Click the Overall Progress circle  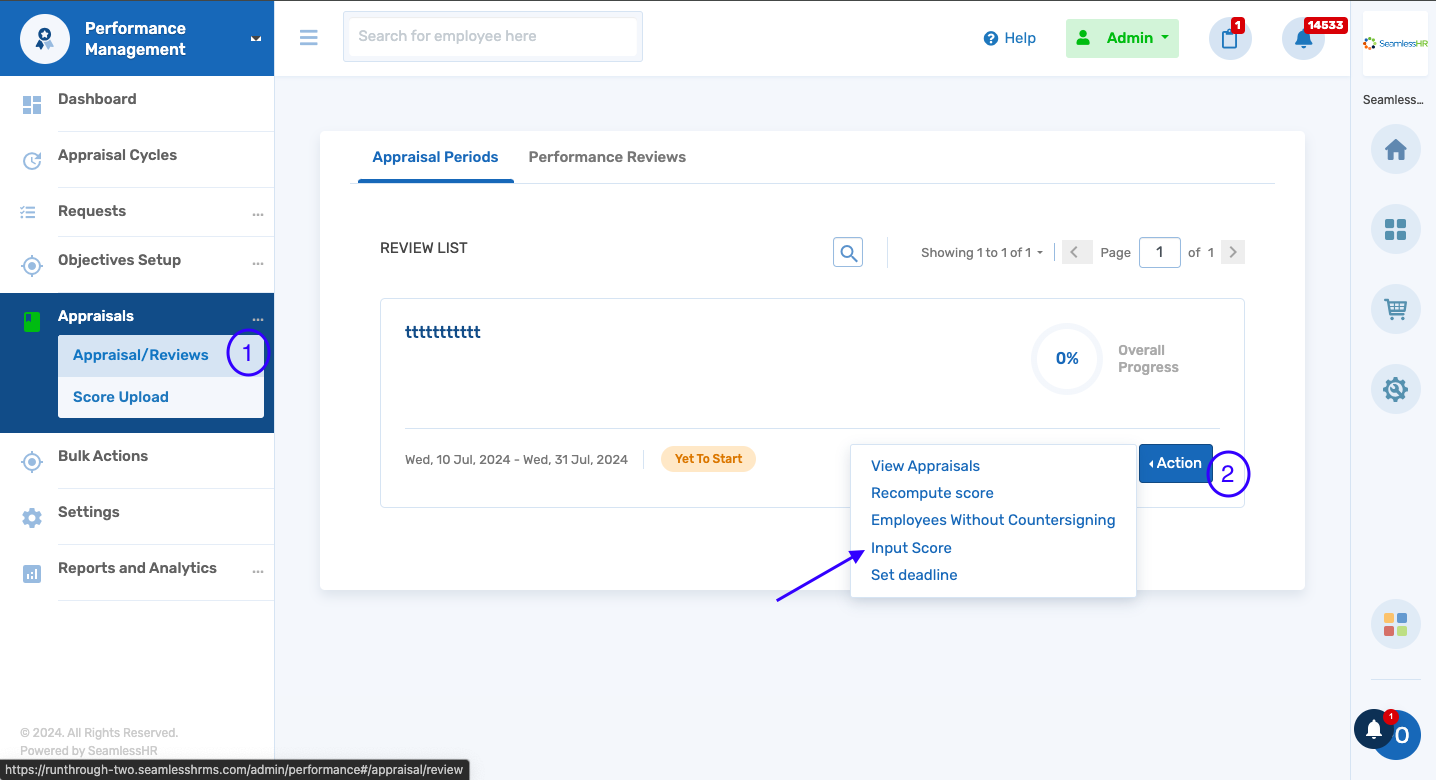(x=1066, y=359)
